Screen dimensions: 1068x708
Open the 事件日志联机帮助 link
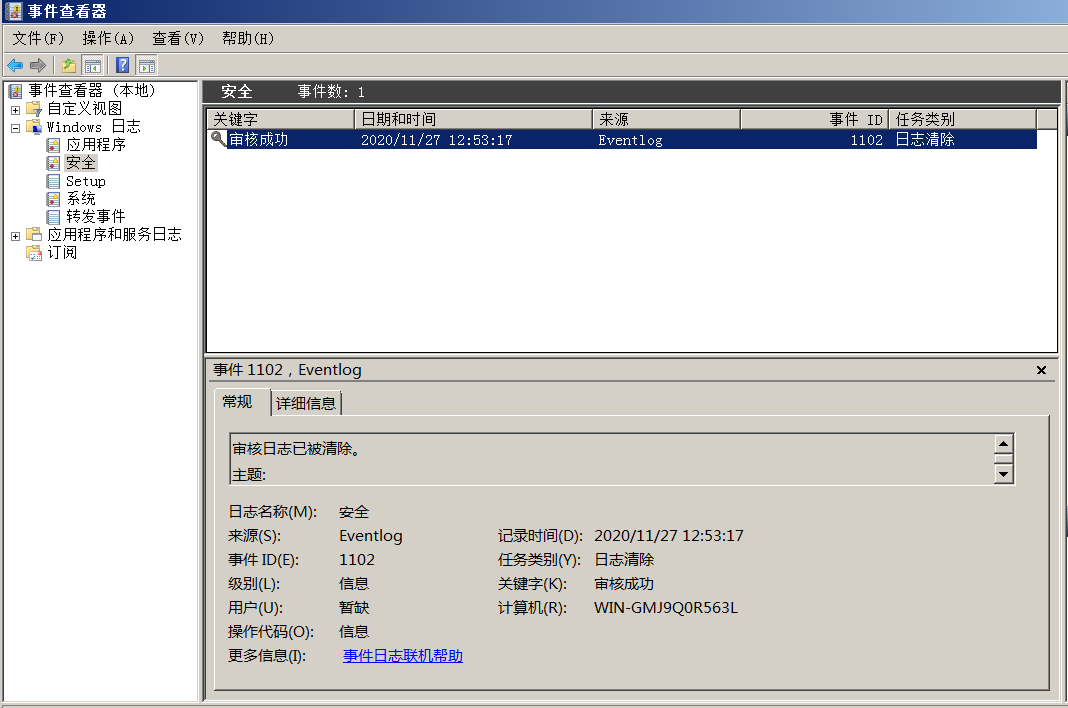pyautogui.click(x=402, y=656)
